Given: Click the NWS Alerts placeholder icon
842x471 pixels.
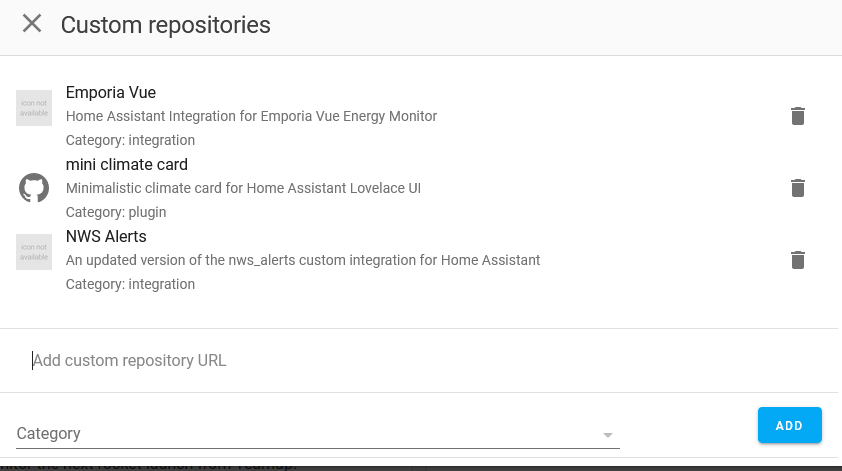Looking at the screenshot, I should [x=34, y=252].
